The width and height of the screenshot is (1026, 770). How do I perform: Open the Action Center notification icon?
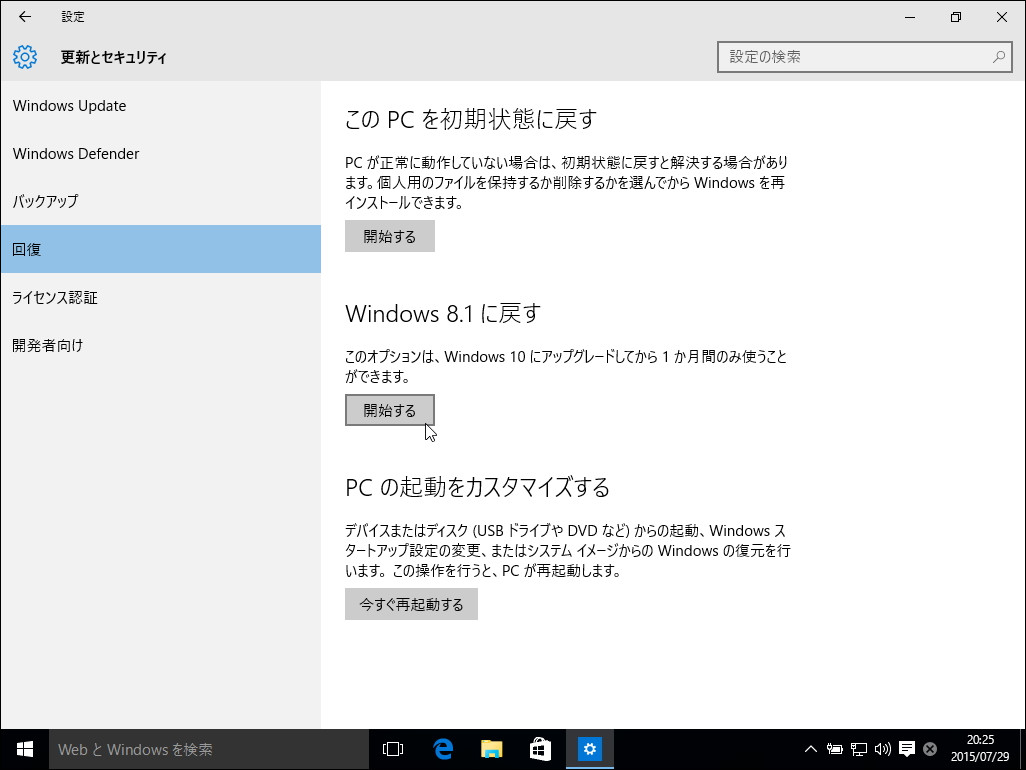(906, 749)
